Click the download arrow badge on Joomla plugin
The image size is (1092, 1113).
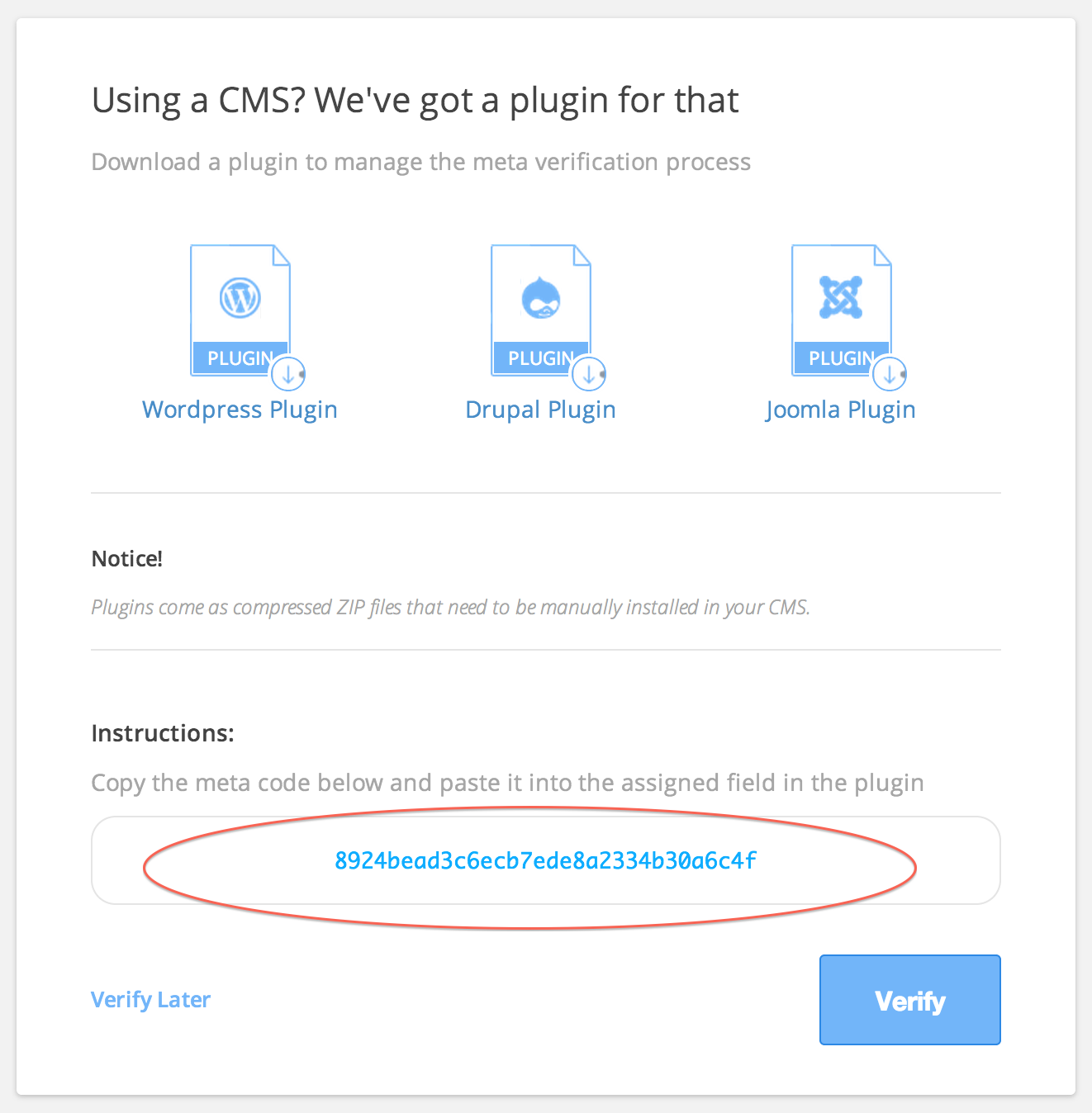[890, 374]
